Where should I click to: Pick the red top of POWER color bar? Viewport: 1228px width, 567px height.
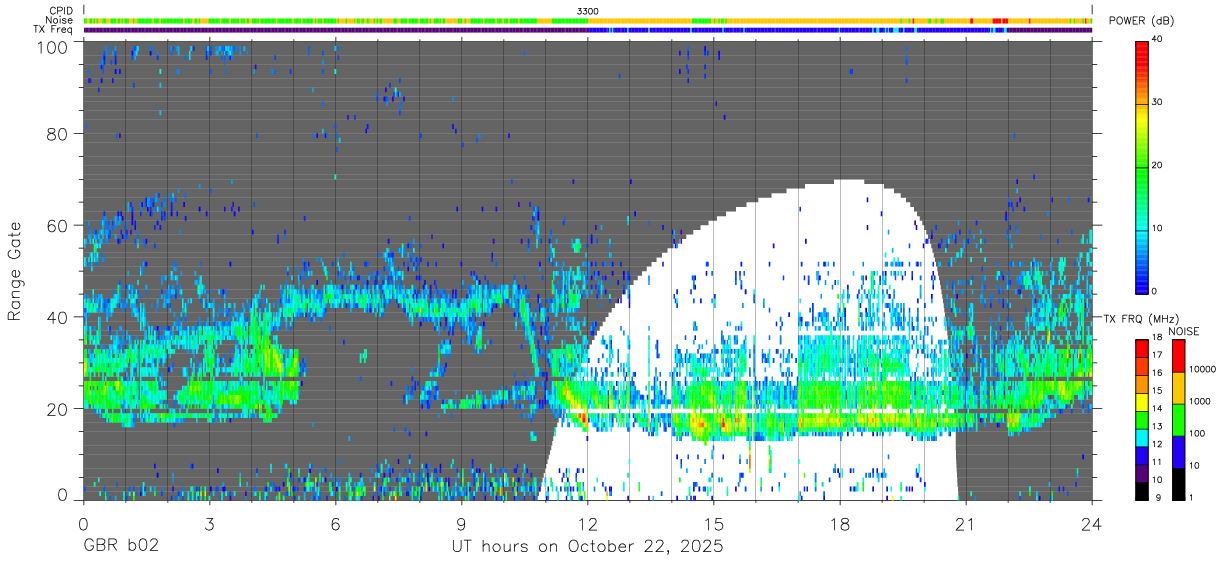(1141, 55)
